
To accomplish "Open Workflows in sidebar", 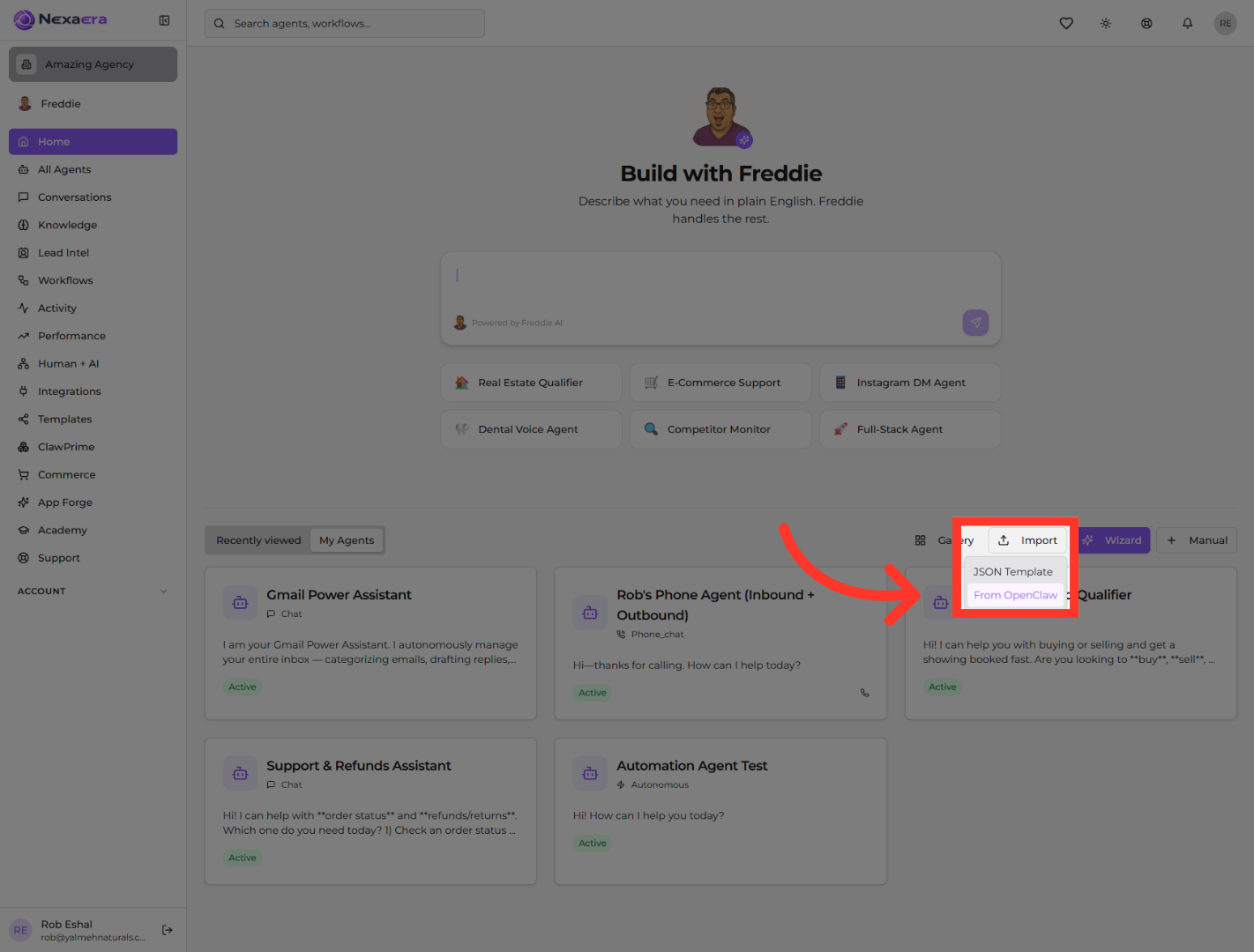I will 93,280.
